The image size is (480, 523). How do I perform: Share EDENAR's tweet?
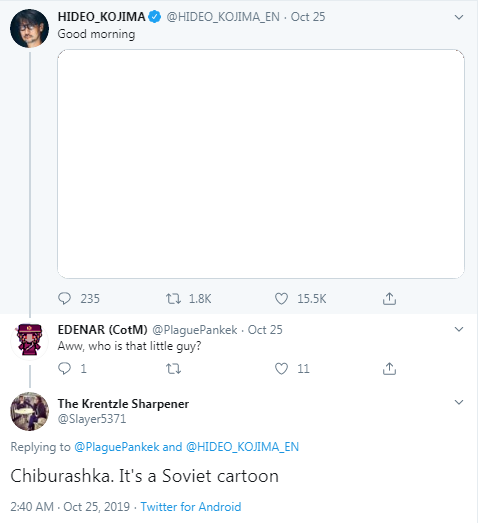tap(389, 369)
